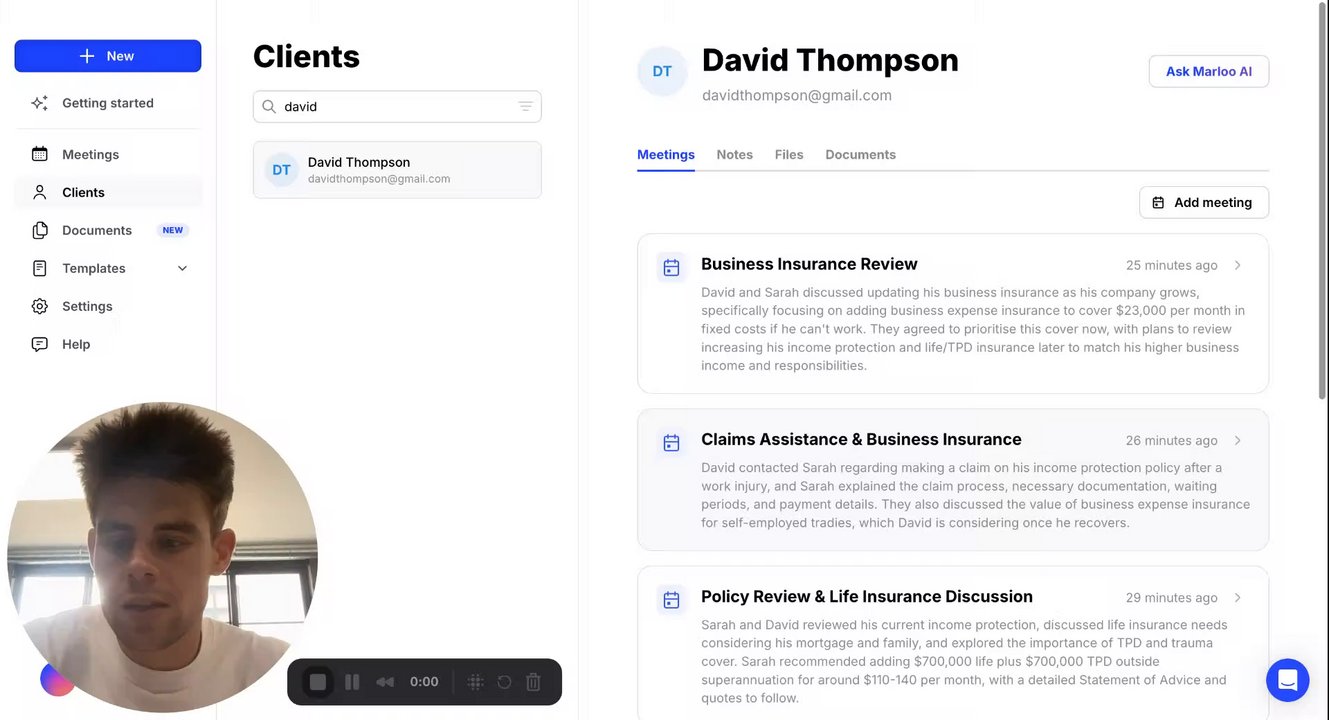Viewport: 1329px width, 720px height.
Task: Switch to the Files tab
Action: (789, 155)
